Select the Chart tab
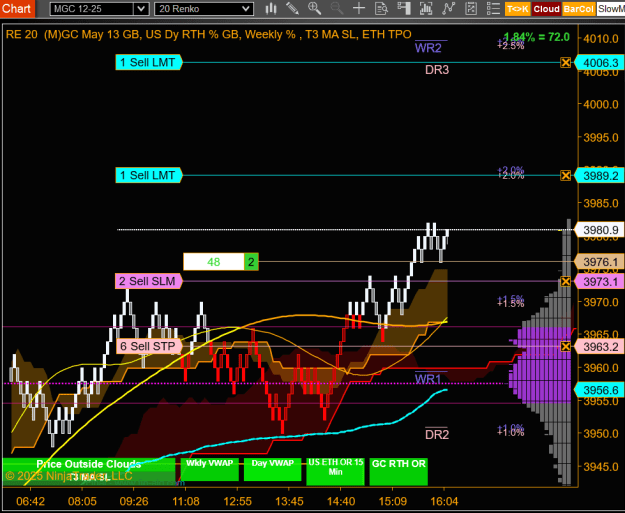The image size is (625, 513). pyautogui.click(x=17, y=8)
